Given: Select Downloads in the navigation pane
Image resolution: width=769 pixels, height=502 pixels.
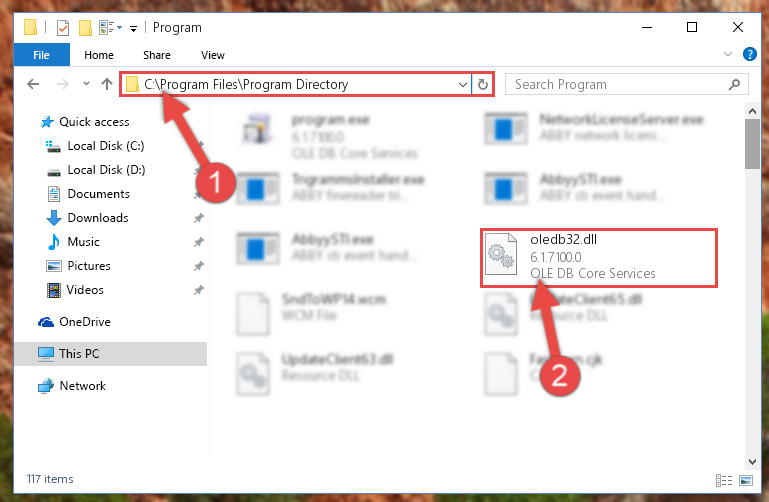Looking at the screenshot, I should click(x=98, y=218).
